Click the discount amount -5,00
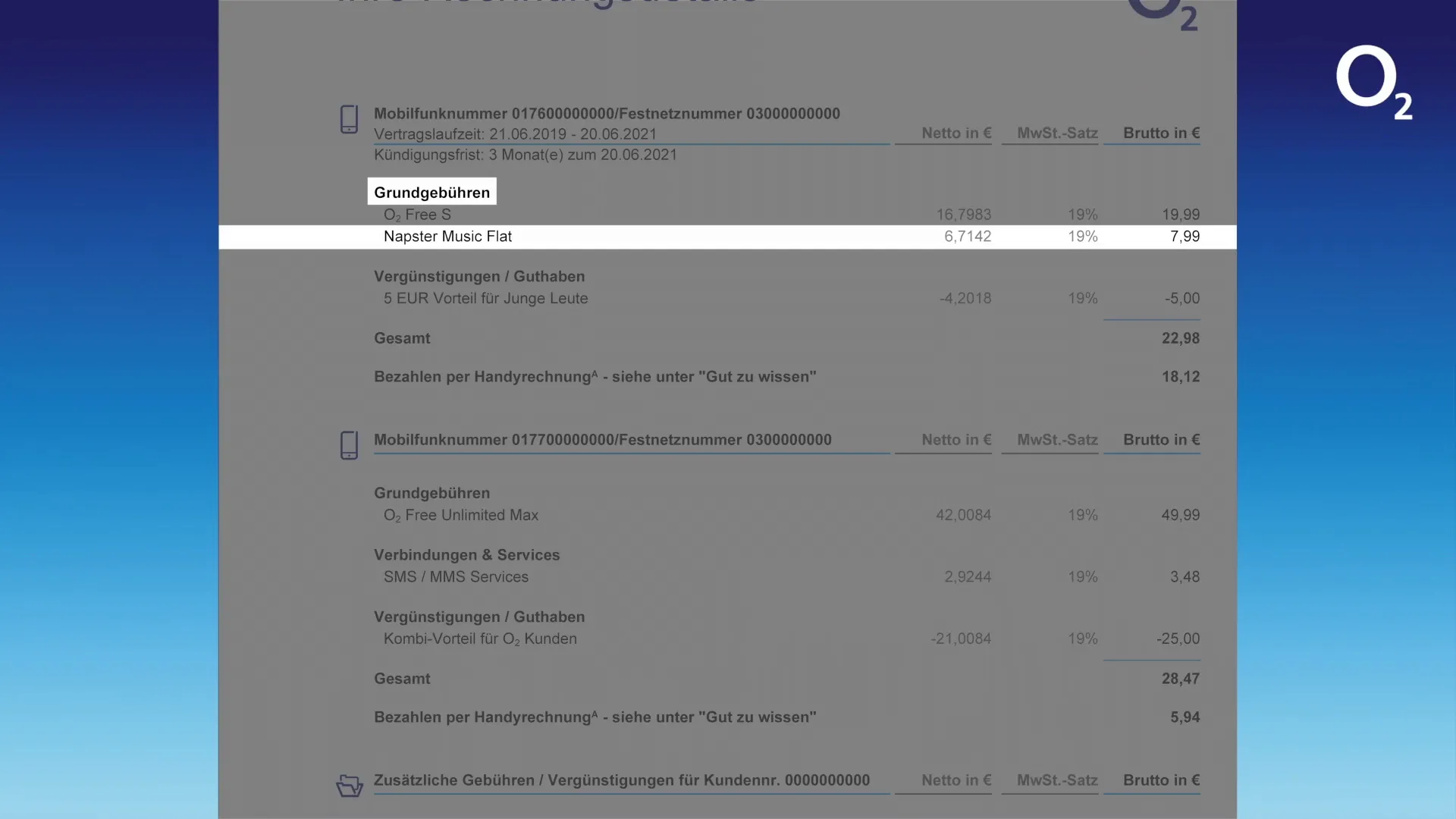The width and height of the screenshot is (1456, 819). point(1182,299)
